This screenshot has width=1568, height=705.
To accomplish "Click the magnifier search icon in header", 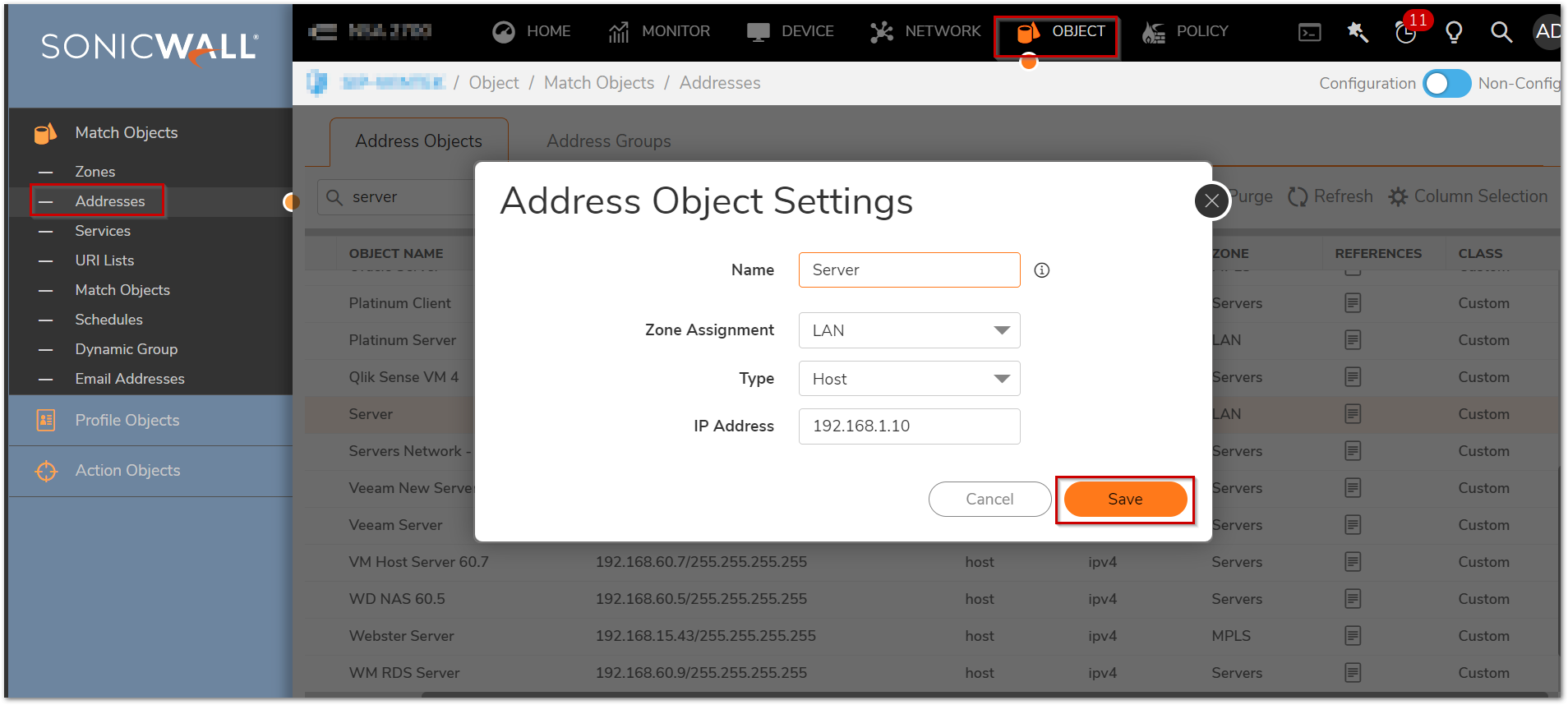I will [1501, 32].
